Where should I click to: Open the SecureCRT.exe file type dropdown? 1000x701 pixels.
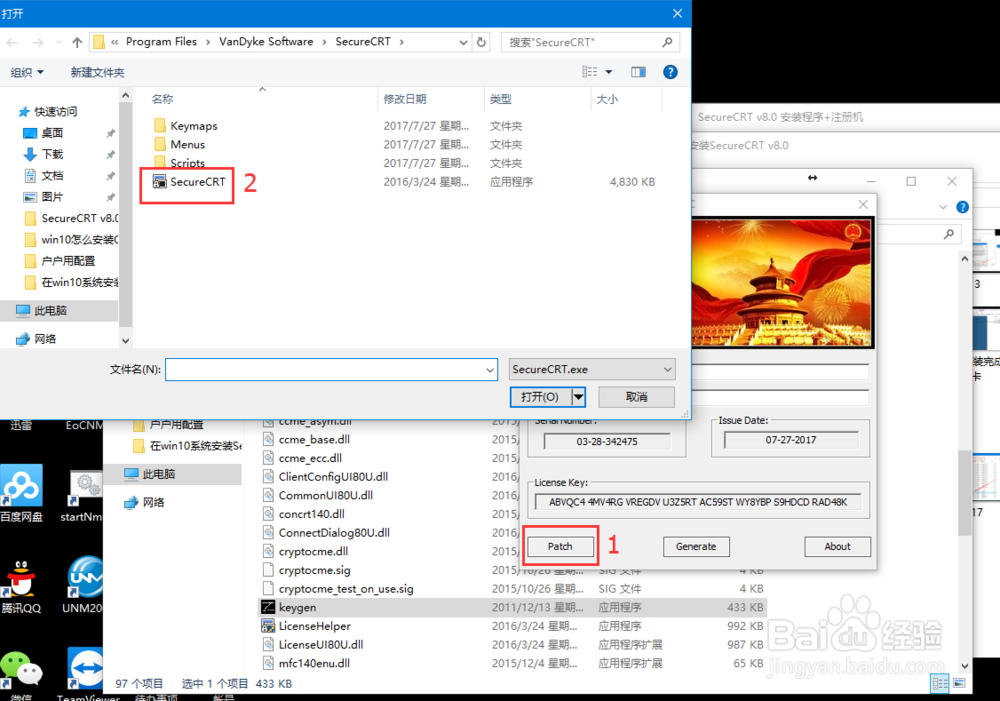[666, 369]
